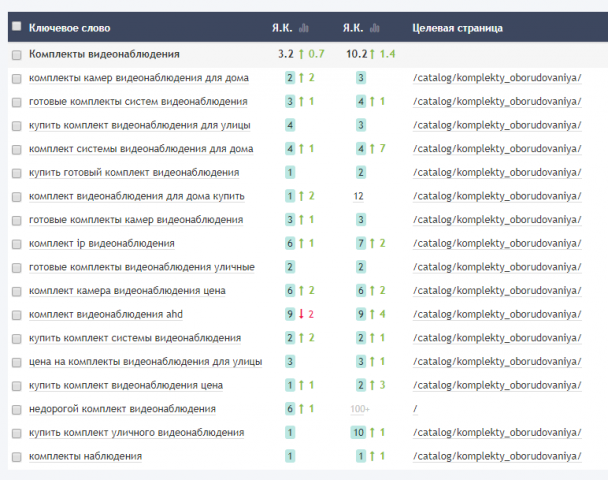Check box for 'комплект видеонаблюдения ahd'
Screen dimensions: 608x480
coord(17,316)
